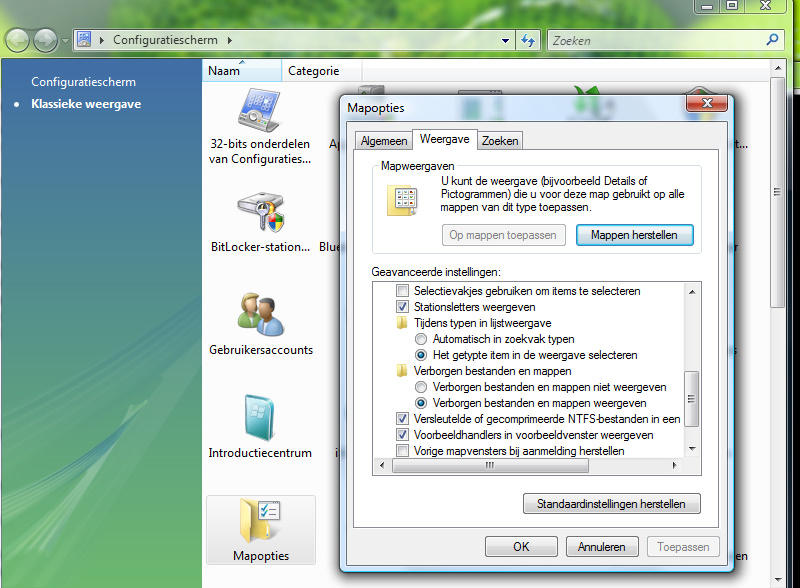
Task: Switch to the Zoeken tab
Action: (x=500, y=141)
